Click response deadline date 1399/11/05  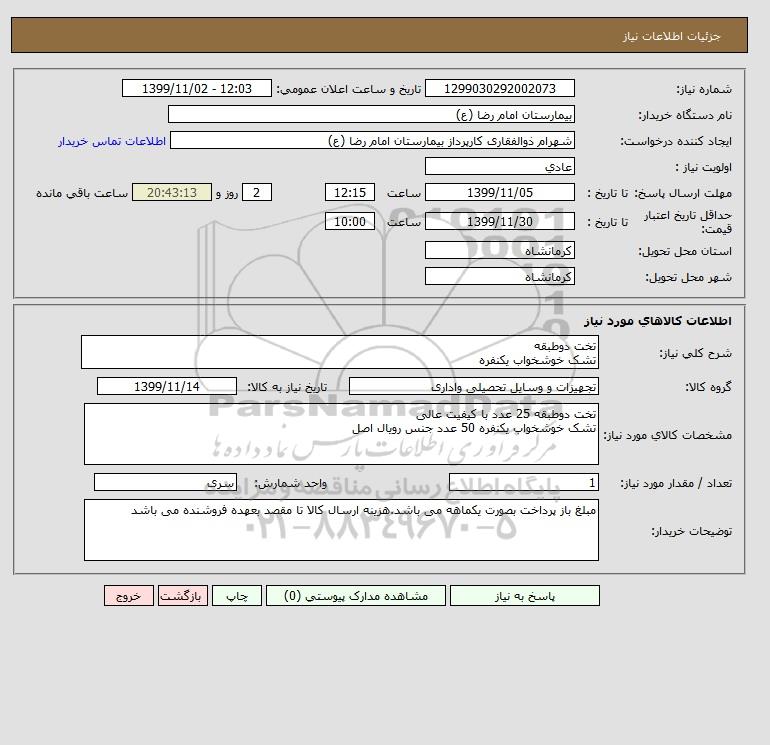pos(499,193)
